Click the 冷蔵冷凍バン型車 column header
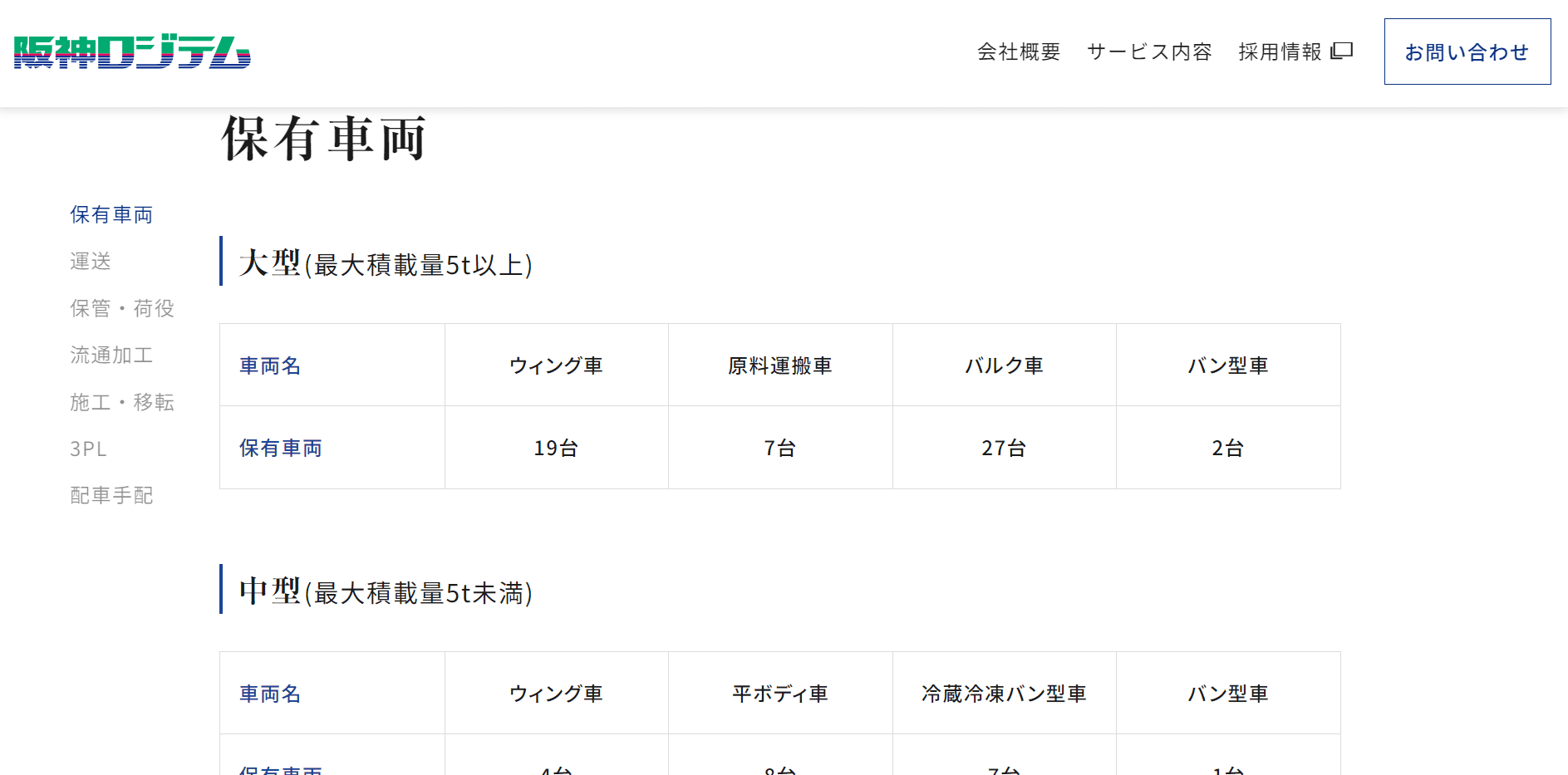The height and width of the screenshot is (775, 1568). pos(1004,694)
